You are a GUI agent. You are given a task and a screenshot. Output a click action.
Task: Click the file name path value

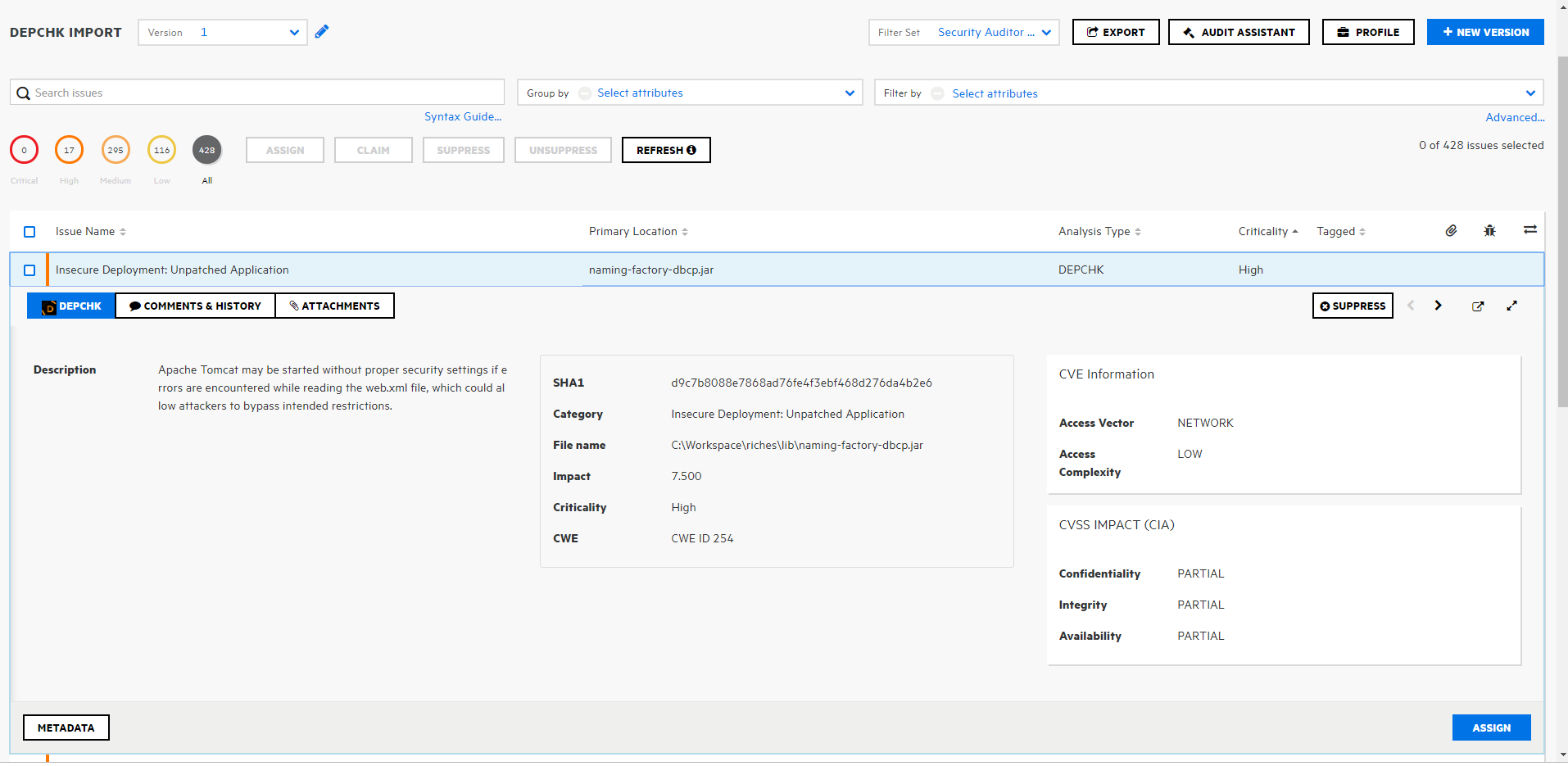coord(797,445)
